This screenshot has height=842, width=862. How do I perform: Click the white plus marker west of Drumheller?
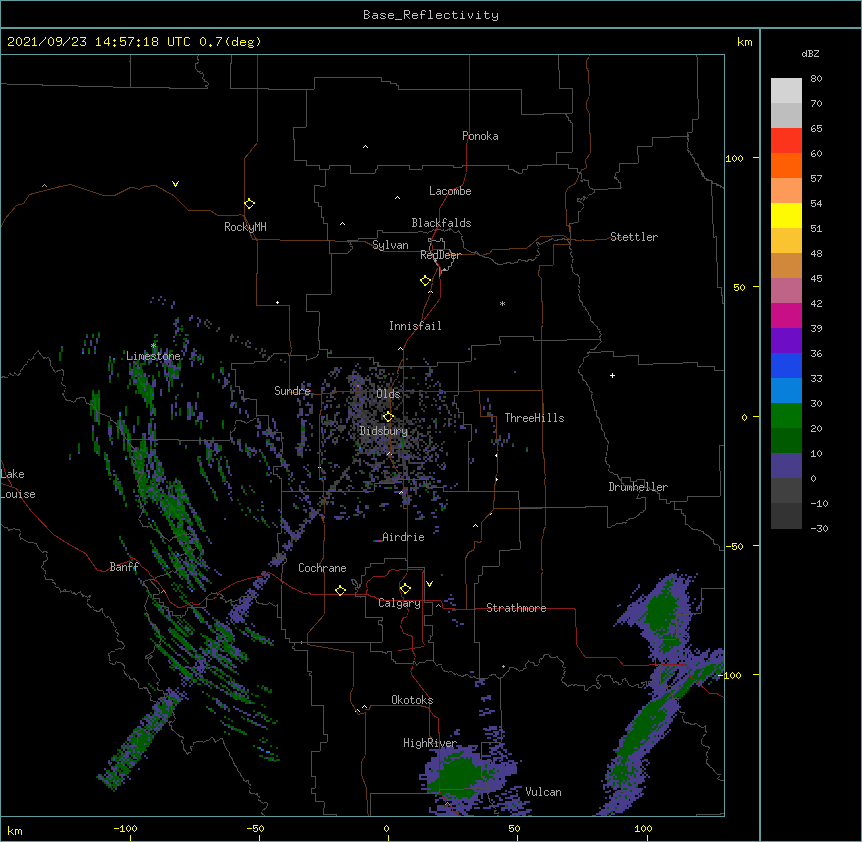pyautogui.click(x=612, y=375)
